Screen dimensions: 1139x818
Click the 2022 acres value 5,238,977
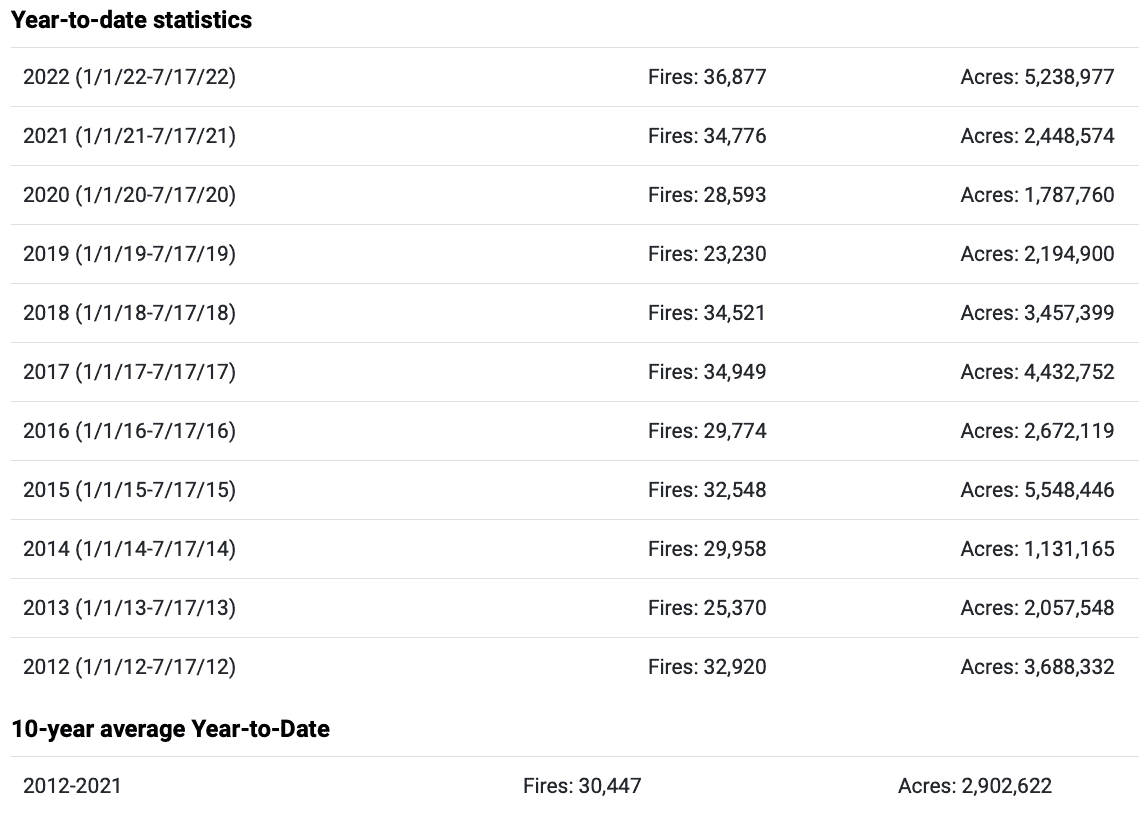pos(1037,77)
